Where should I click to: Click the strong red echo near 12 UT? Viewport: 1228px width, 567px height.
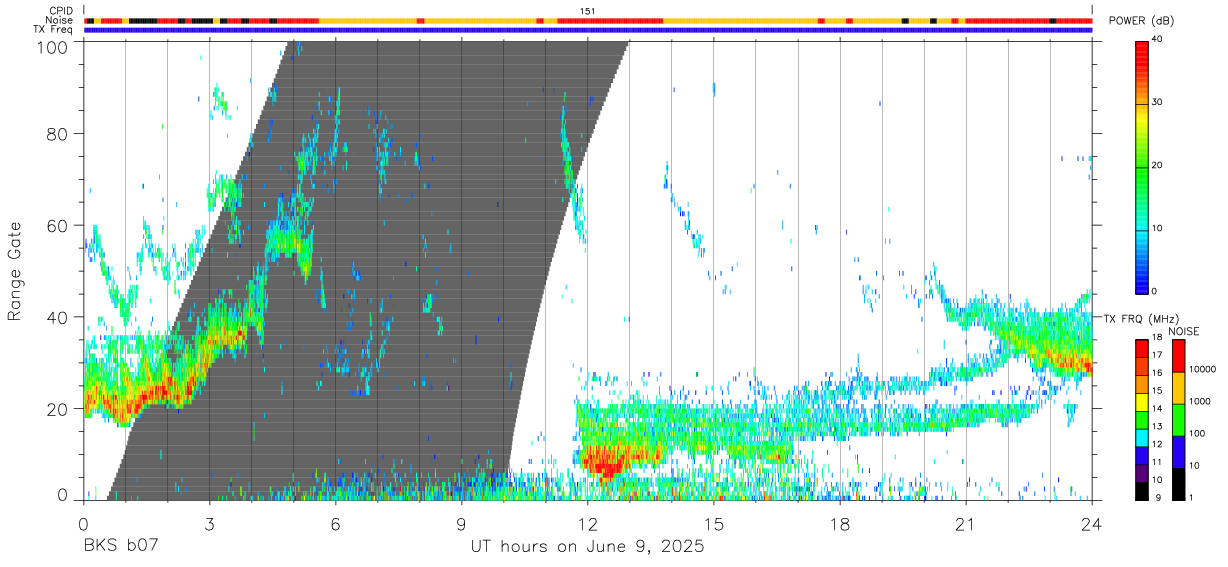click(x=608, y=461)
